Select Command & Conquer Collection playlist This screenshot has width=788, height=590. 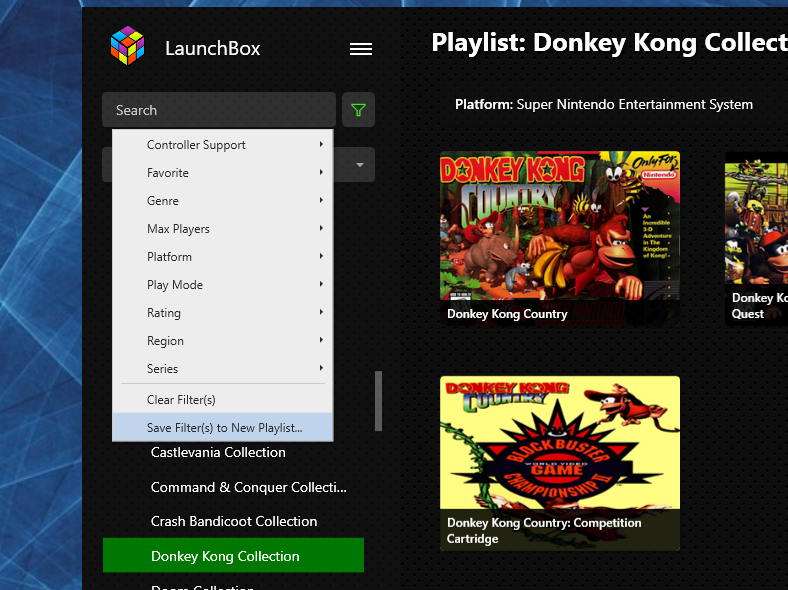click(x=248, y=487)
